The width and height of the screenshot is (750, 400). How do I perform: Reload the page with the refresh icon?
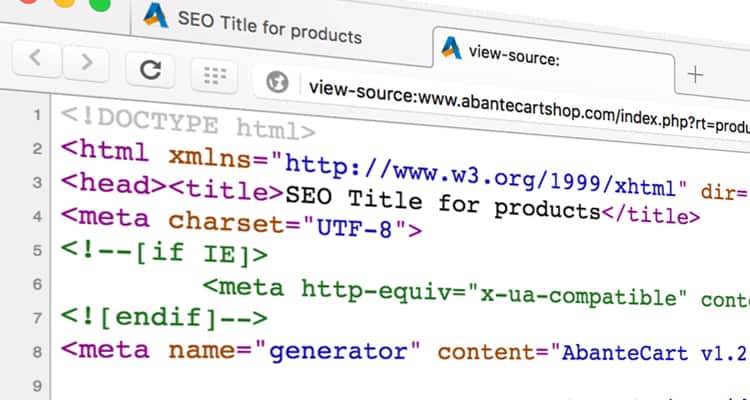tap(151, 70)
